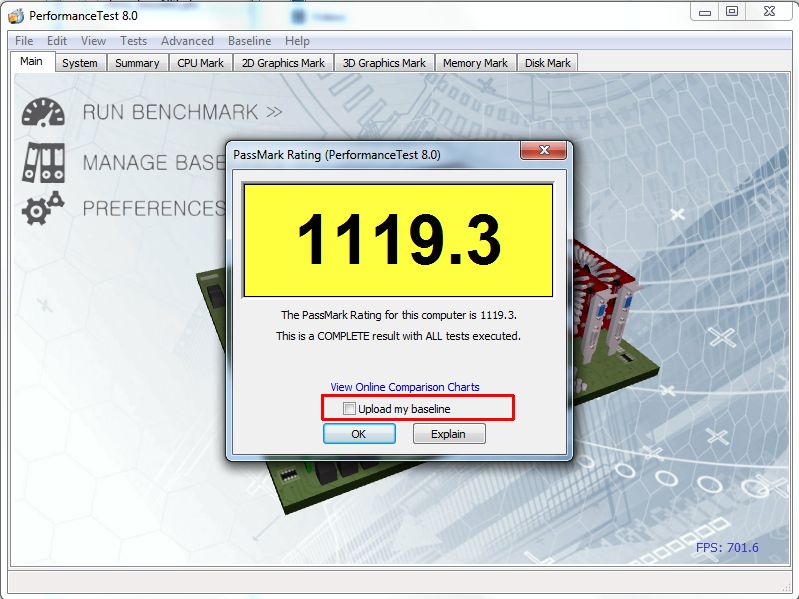
Task: Enable the Upload my baseline checkbox
Action: [x=349, y=409]
